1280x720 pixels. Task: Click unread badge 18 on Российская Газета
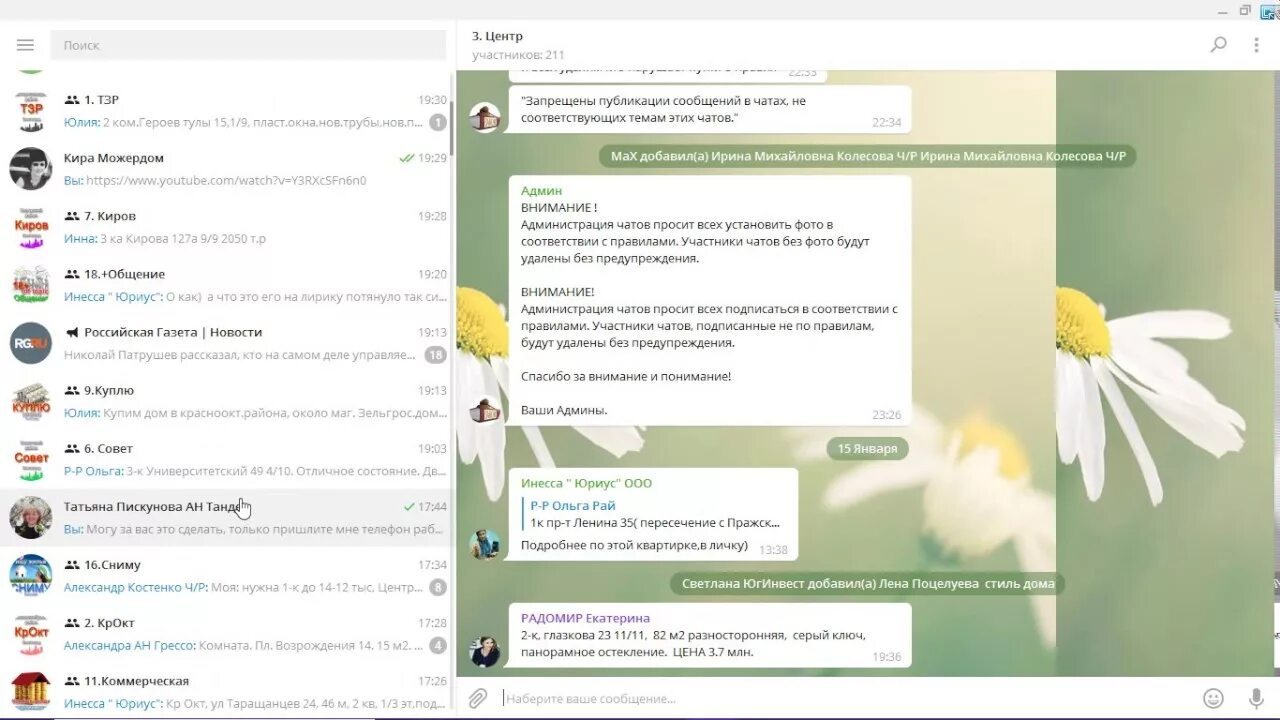tap(435, 355)
